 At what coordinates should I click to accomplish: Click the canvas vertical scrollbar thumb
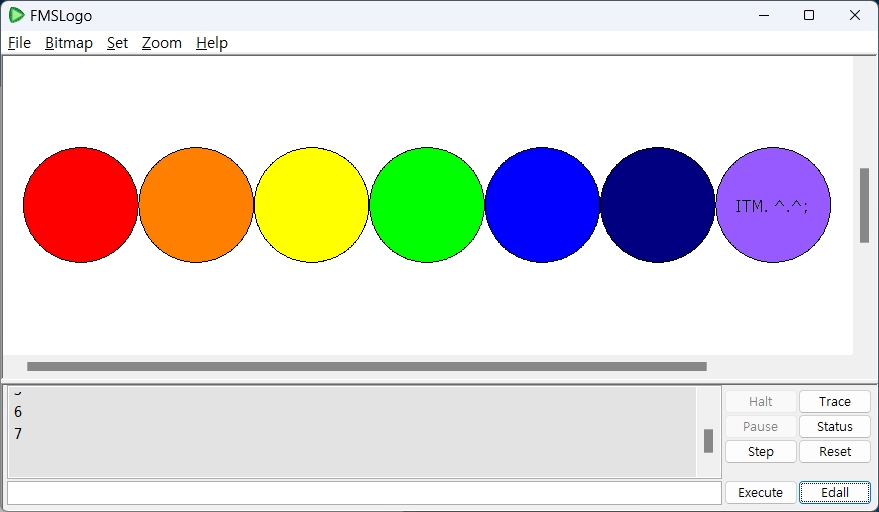tap(864, 205)
